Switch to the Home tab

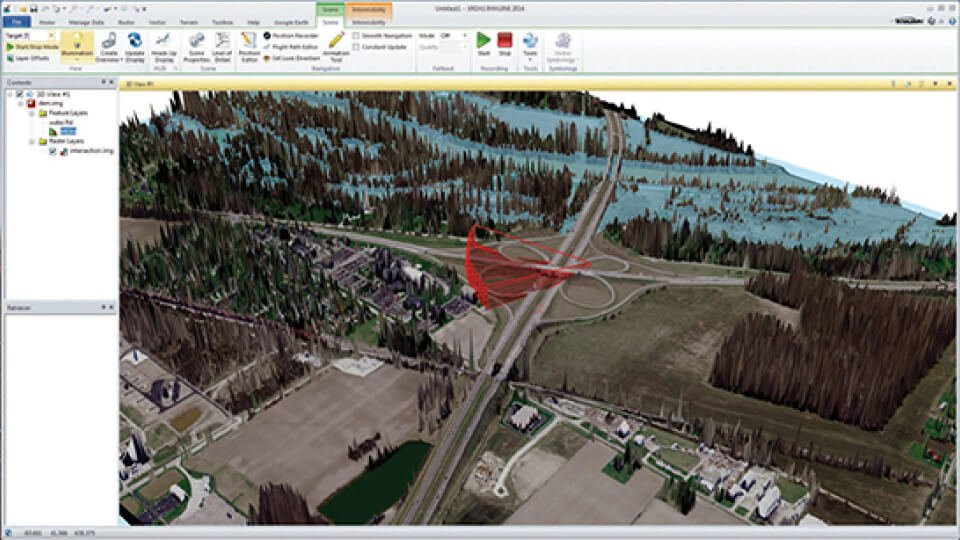click(x=47, y=22)
